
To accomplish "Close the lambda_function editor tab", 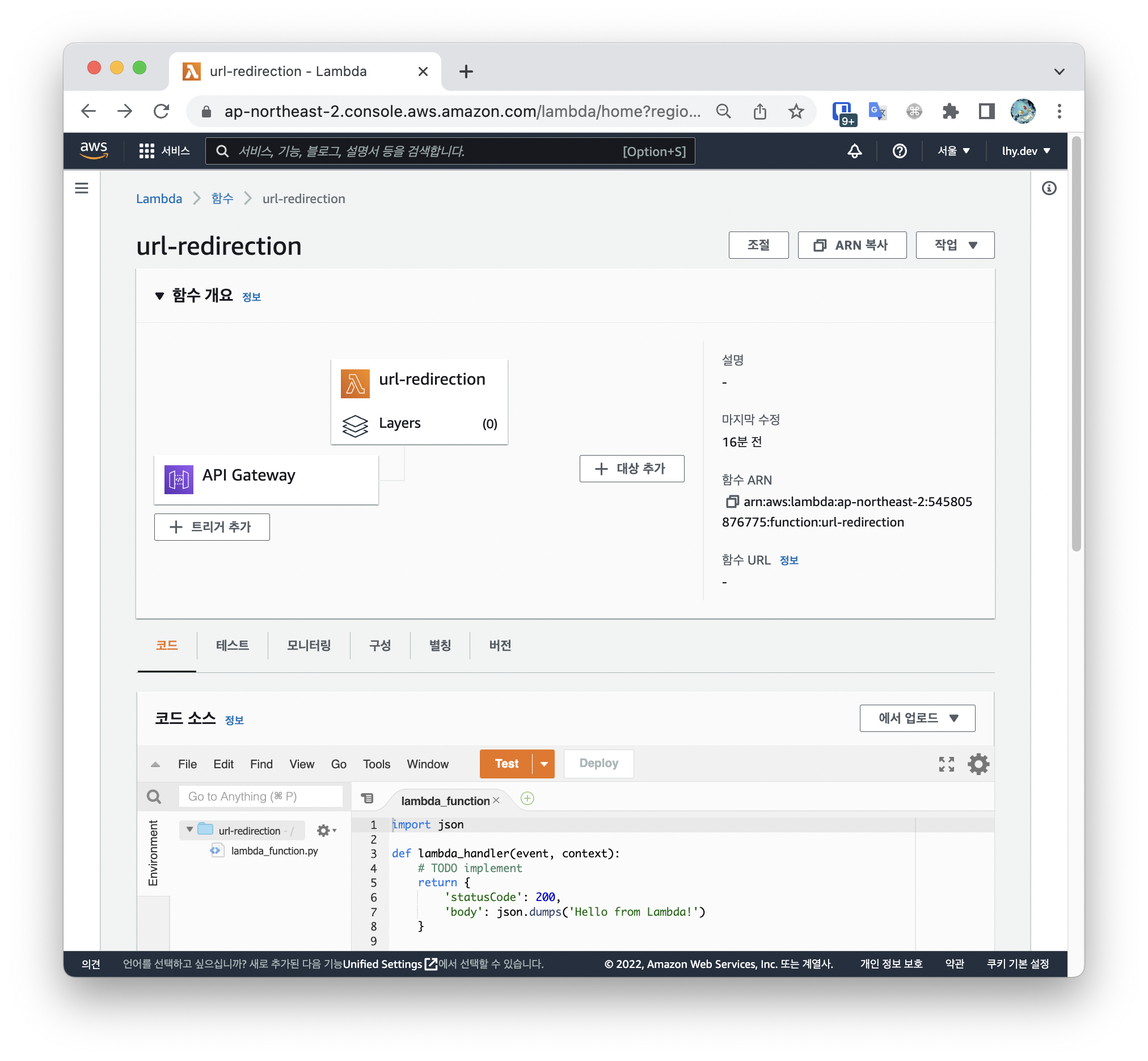I will coord(496,800).
